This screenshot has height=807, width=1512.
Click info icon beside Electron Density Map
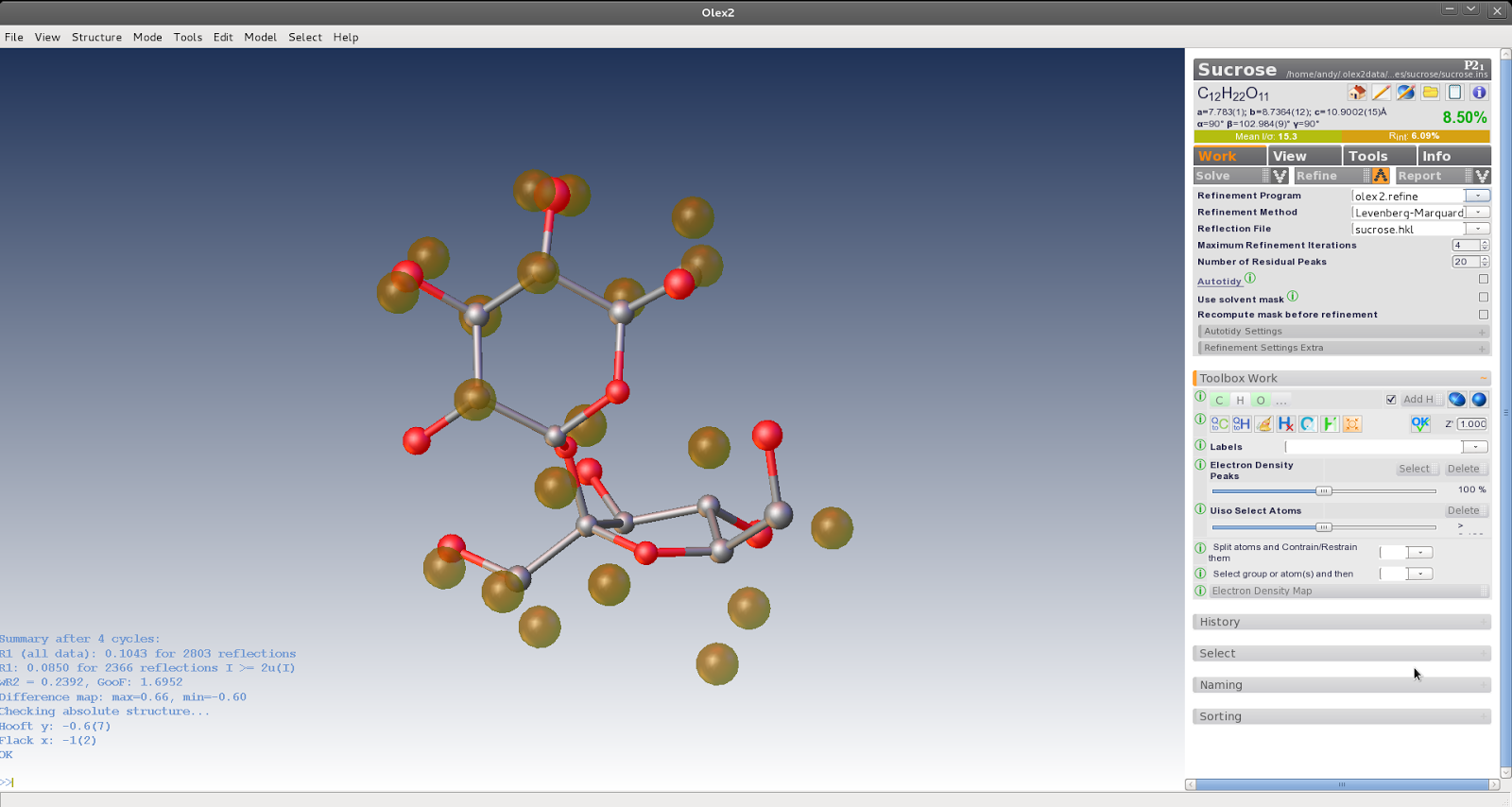[1200, 591]
